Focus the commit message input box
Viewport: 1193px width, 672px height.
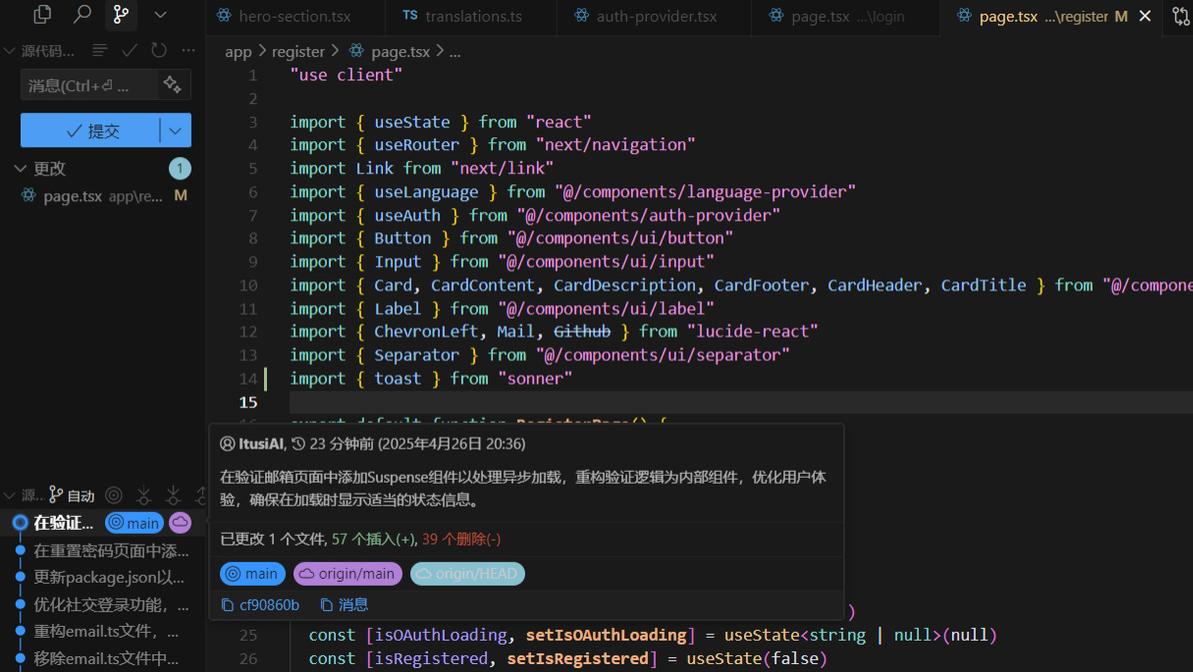click(89, 85)
